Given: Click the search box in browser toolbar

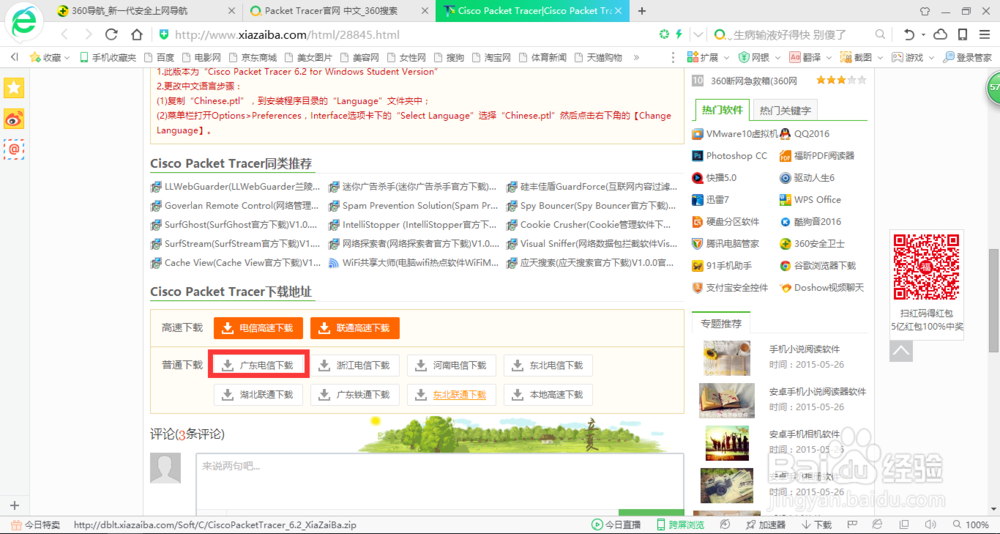Looking at the screenshot, I should [799, 34].
